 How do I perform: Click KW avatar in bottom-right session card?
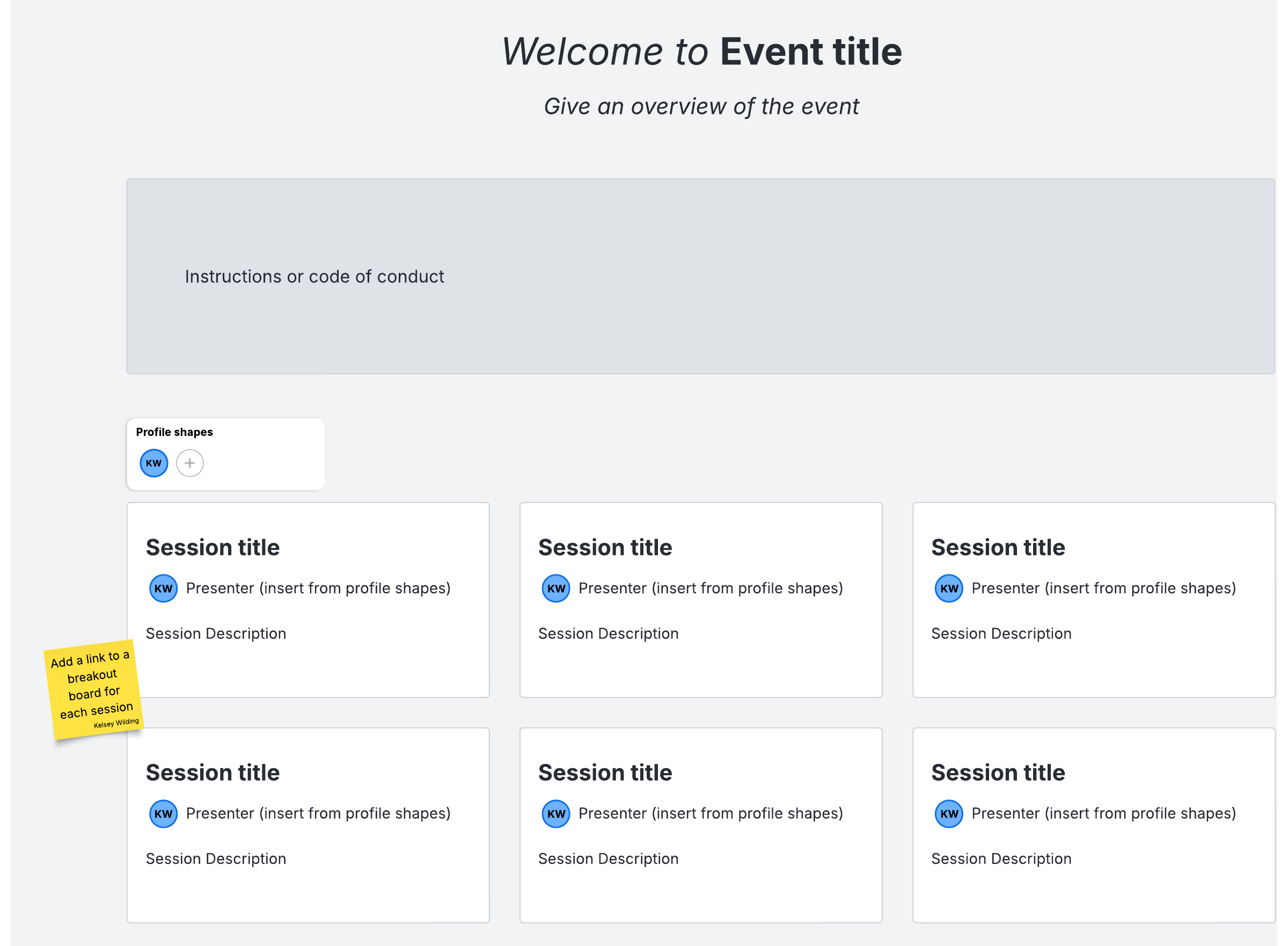948,814
